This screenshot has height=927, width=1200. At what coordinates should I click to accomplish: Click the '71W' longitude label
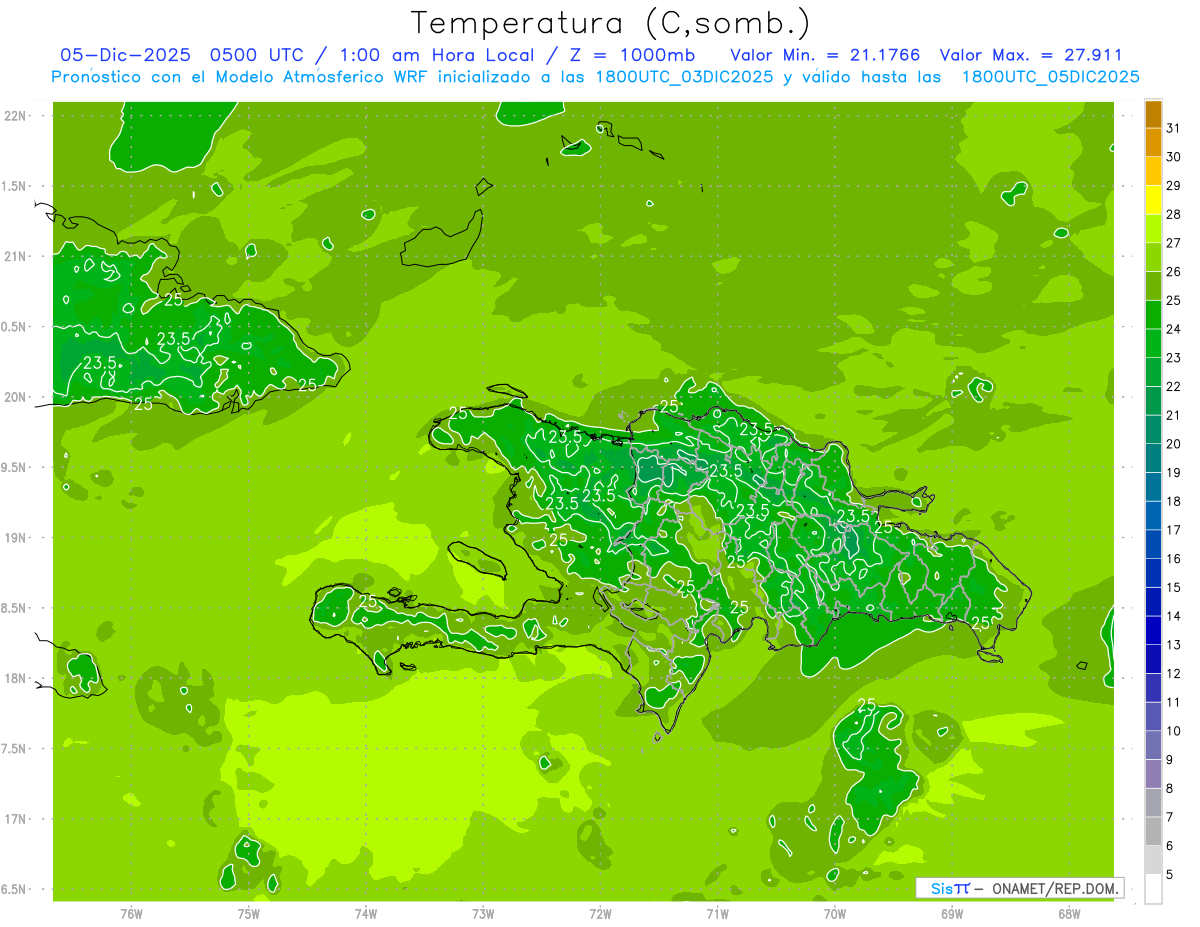tap(717, 913)
